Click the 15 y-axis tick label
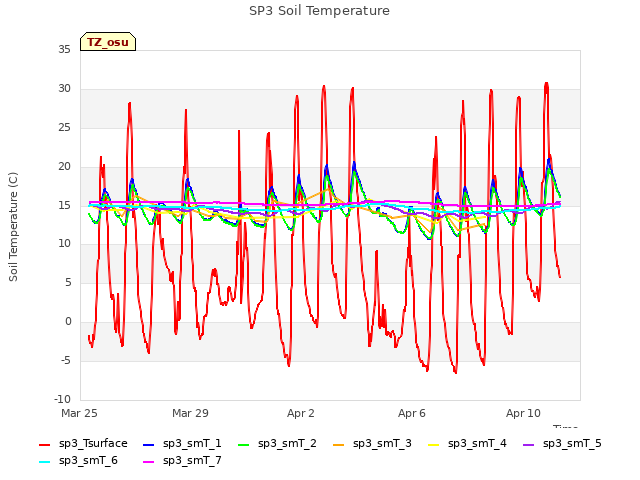640x480 pixels. 64,205
